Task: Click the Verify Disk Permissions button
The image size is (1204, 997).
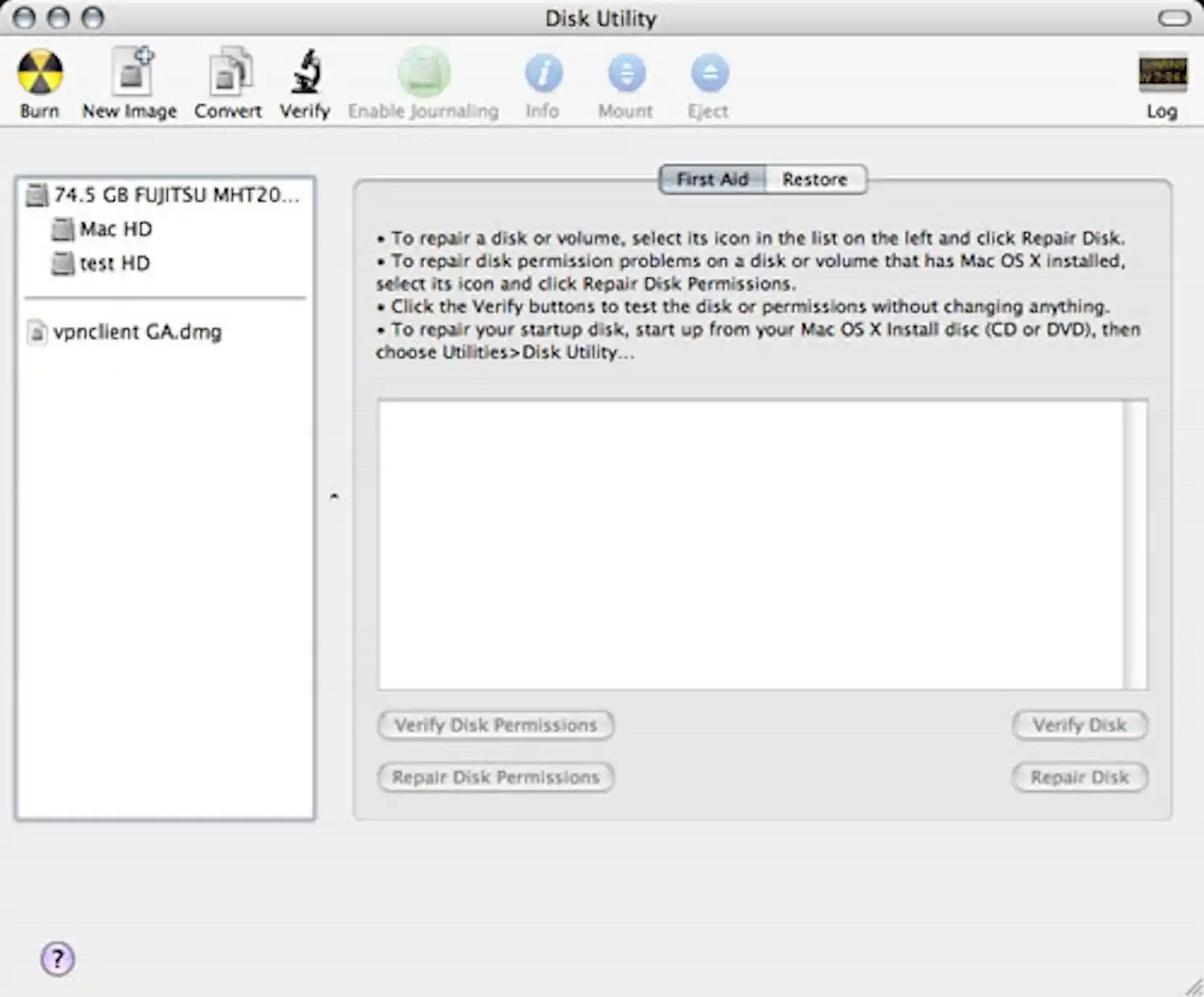Action: pos(494,725)
